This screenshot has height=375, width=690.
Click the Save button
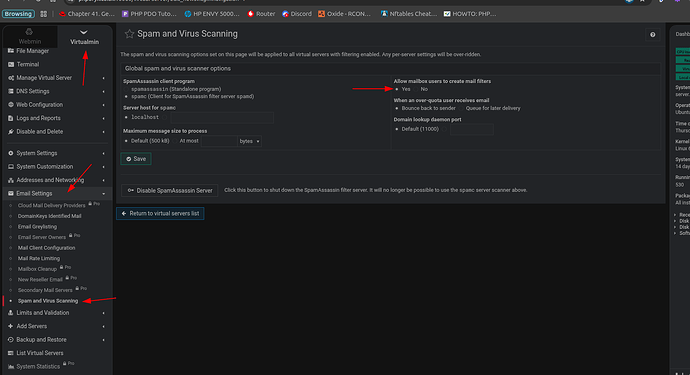136,159
